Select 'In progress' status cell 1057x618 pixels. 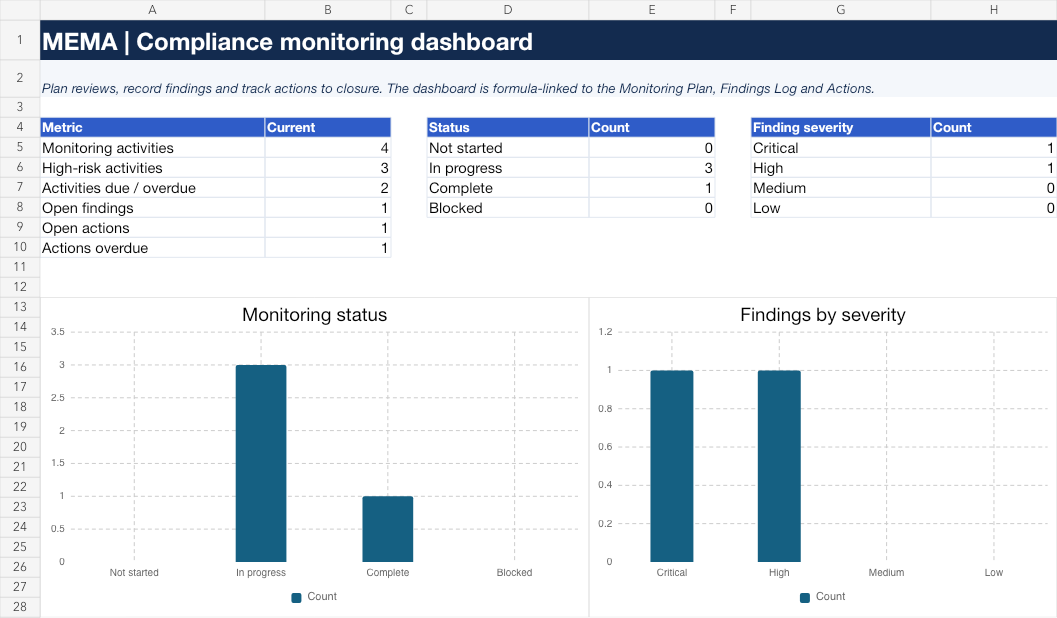(x=508, y=168)
